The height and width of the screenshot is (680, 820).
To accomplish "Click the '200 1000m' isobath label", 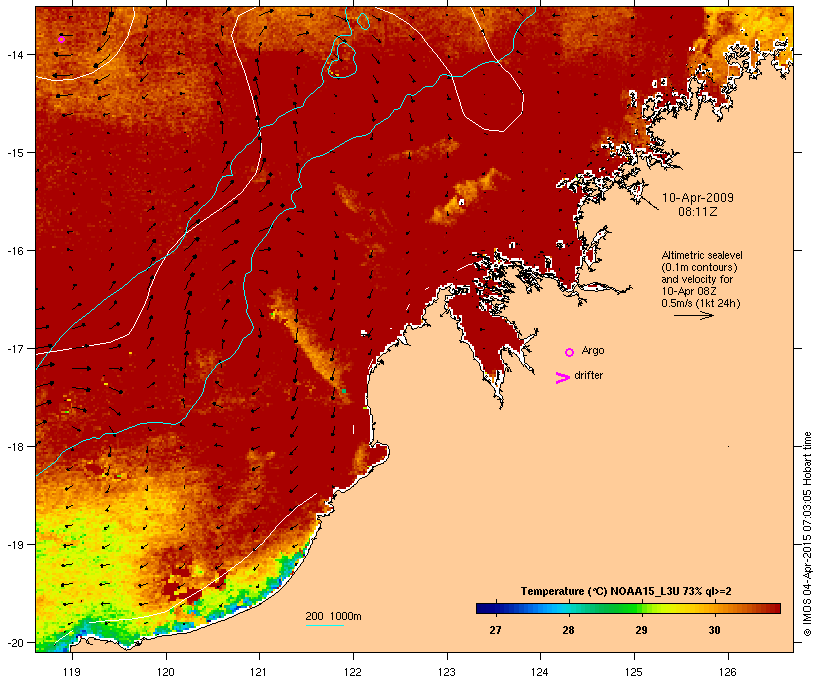I will point(333,616).
